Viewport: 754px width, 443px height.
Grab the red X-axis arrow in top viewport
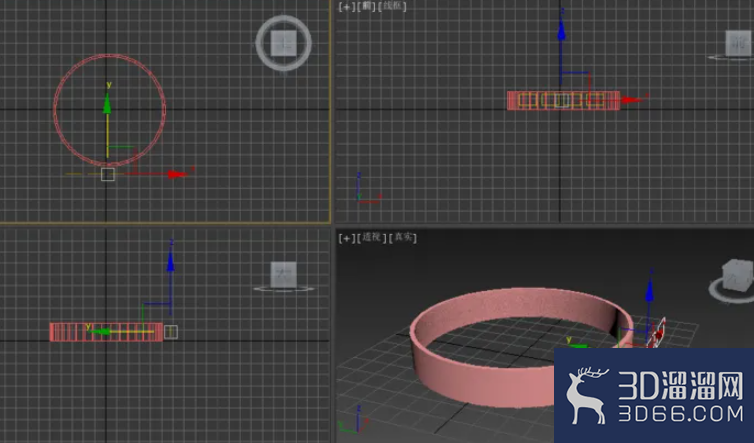coord(177,174)
